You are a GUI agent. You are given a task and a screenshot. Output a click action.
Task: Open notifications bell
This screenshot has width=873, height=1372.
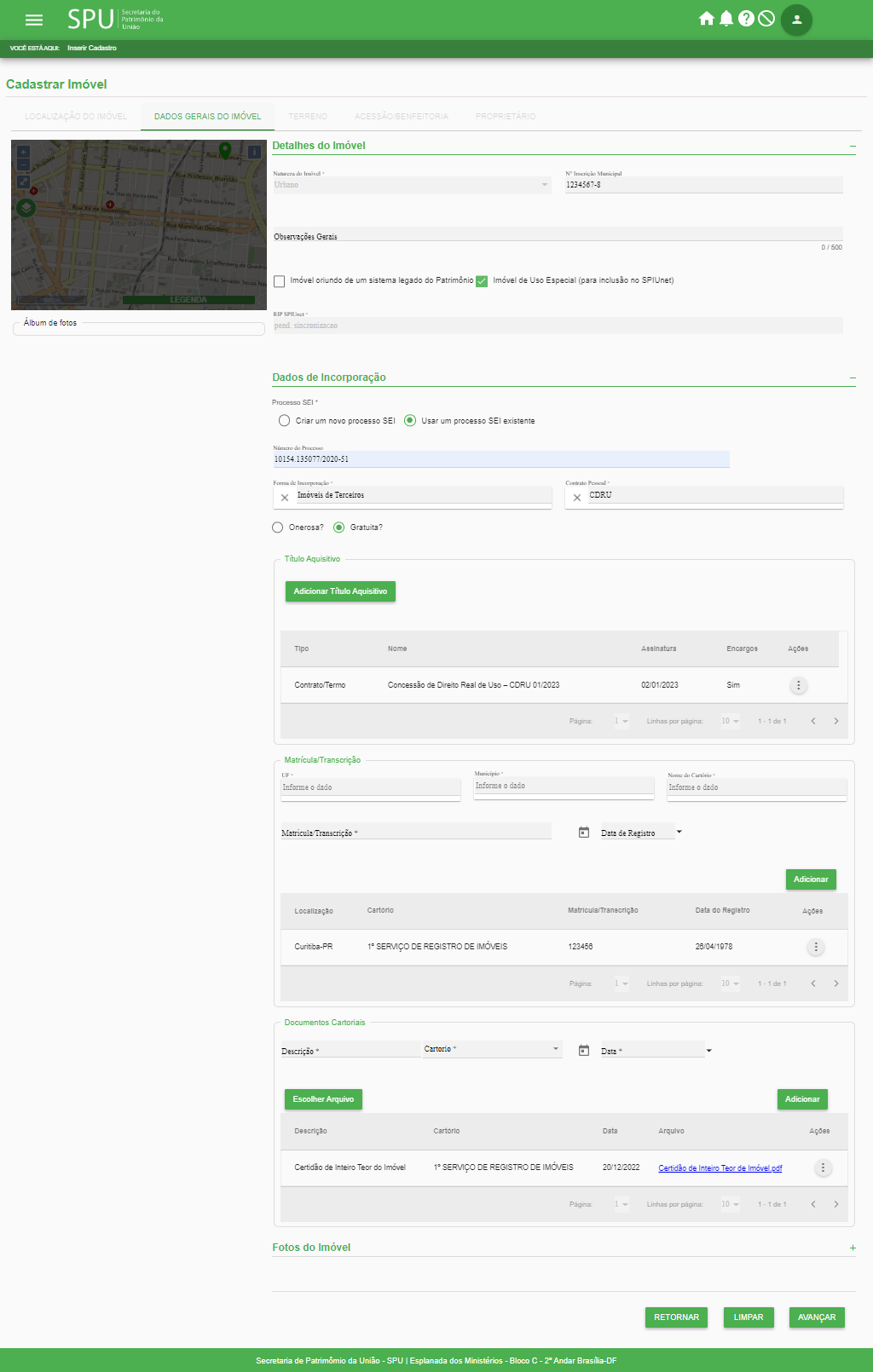726,19
